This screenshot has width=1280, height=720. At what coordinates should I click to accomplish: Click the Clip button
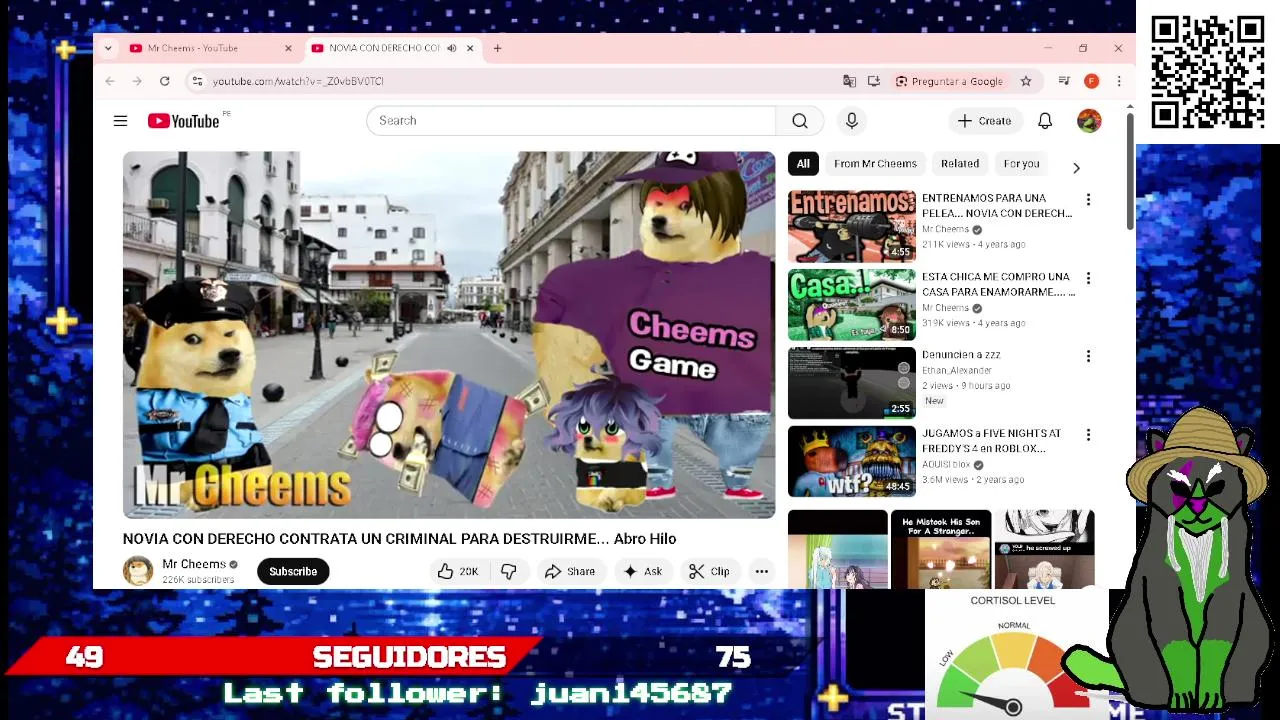(709, 572)
